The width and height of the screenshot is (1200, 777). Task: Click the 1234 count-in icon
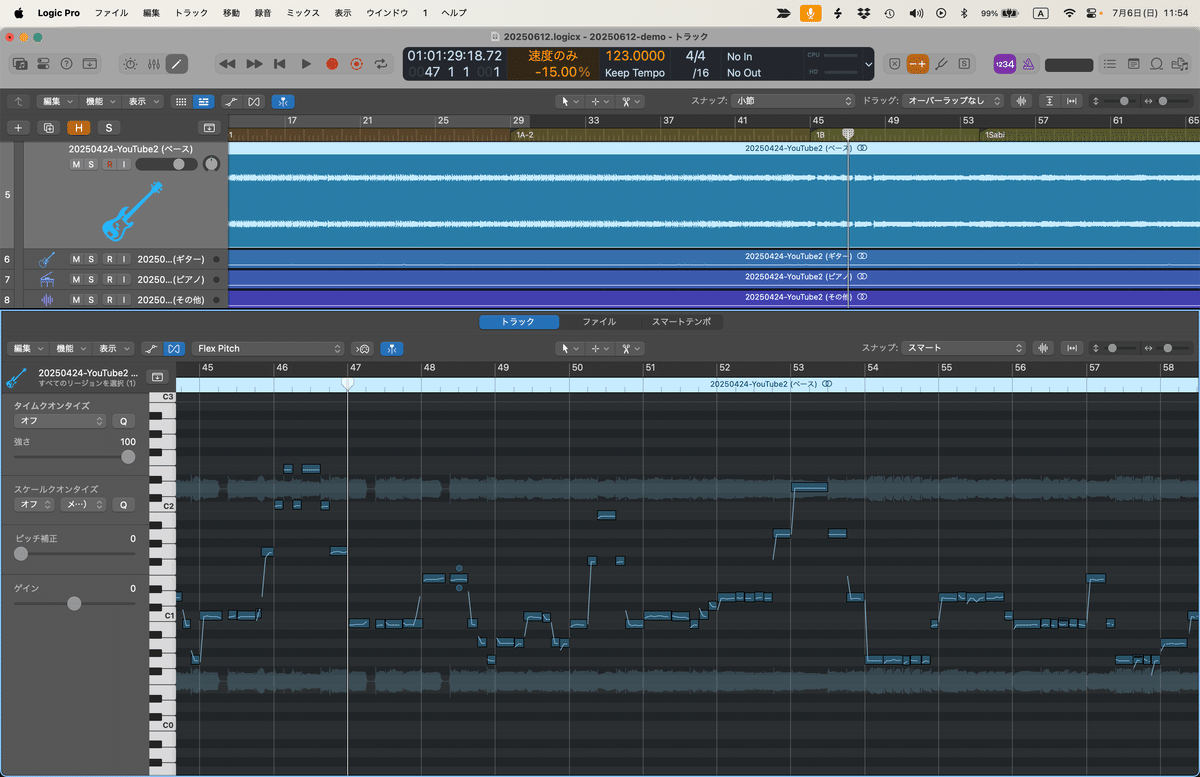pyautogui.click(x=1006, y=62)
